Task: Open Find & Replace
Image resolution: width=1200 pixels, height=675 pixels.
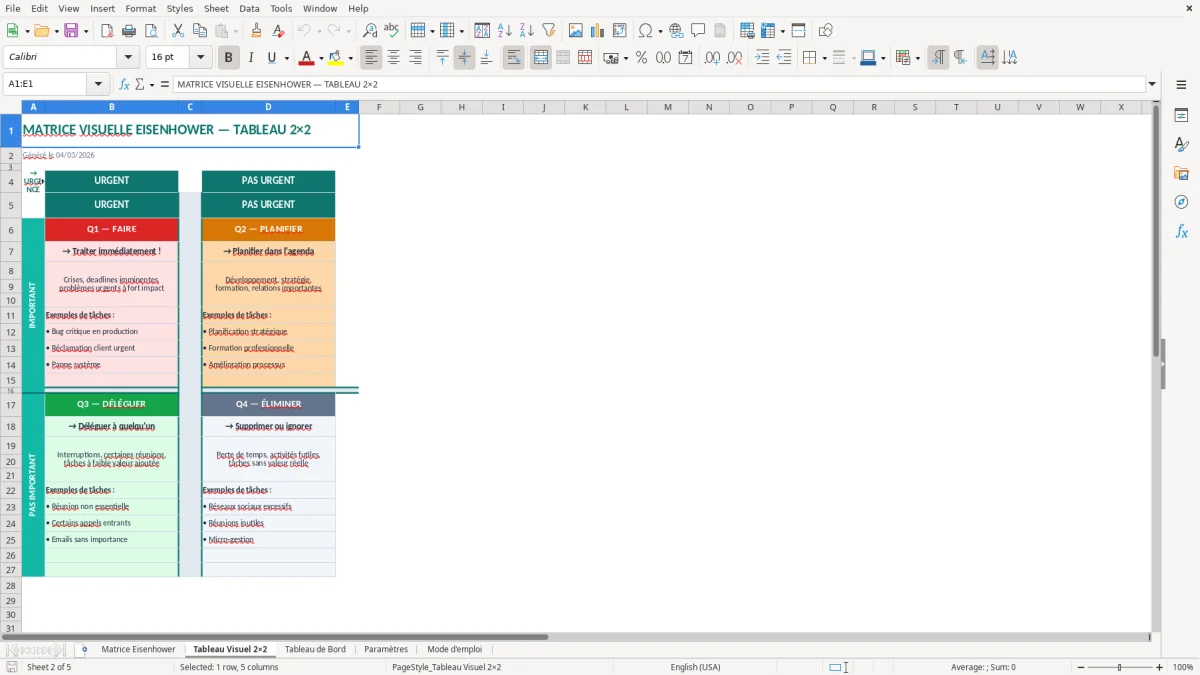Action: click(370, 31)
